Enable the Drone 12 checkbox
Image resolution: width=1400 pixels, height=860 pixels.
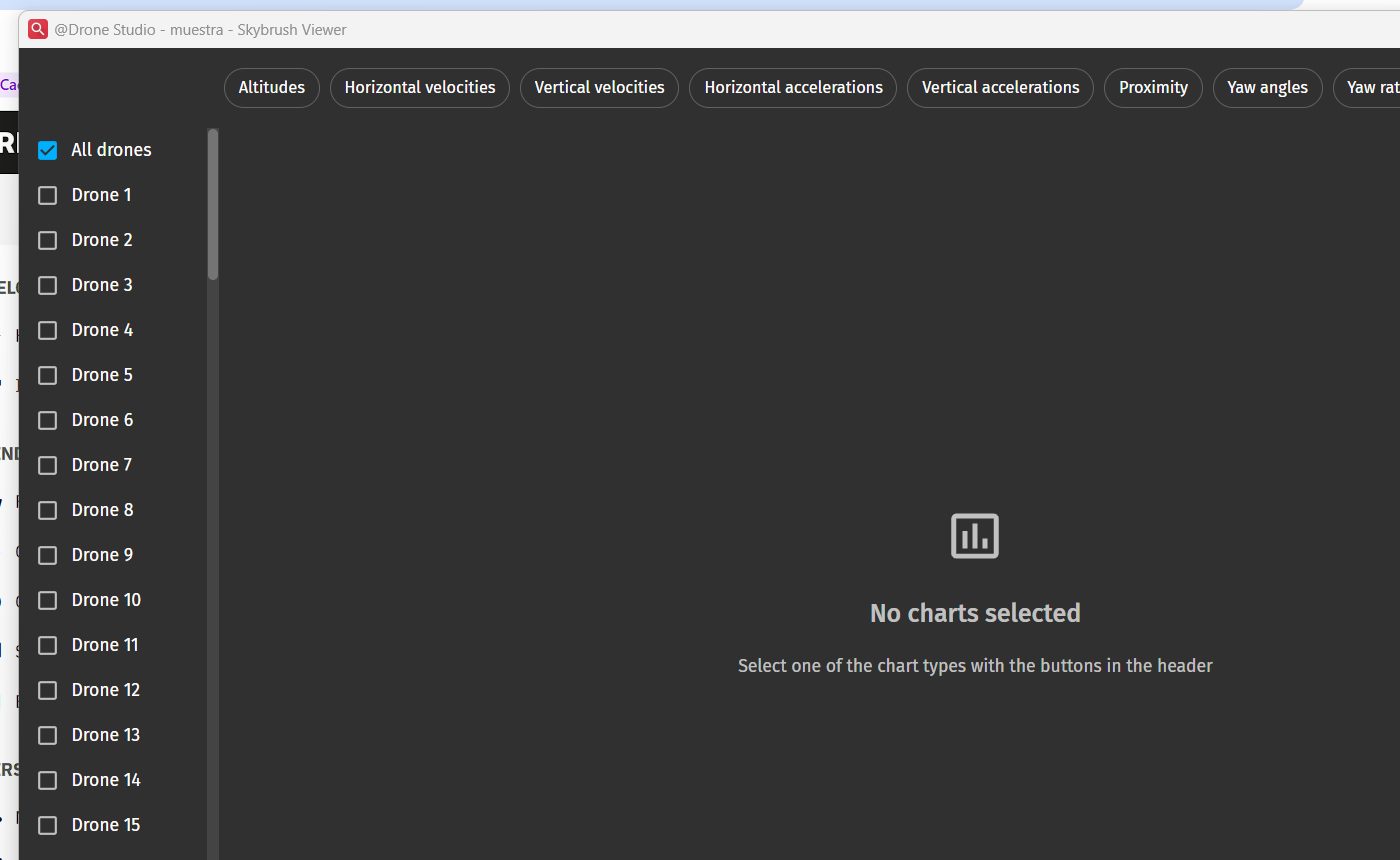pos(47,690)
